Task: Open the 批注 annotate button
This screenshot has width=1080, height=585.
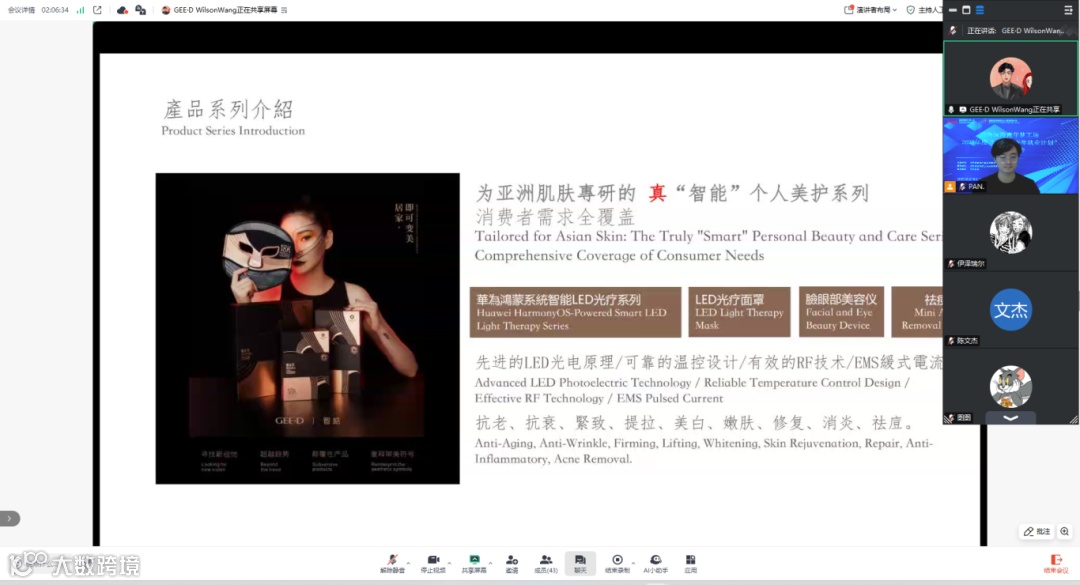Action: point(1037,531)
